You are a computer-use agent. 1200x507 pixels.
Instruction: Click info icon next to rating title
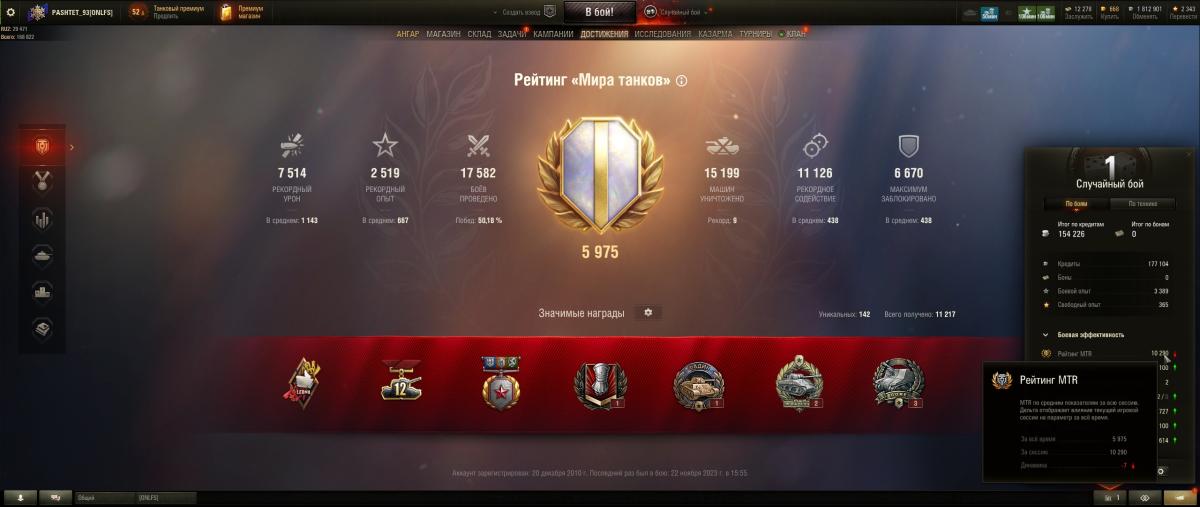[682, 81]
